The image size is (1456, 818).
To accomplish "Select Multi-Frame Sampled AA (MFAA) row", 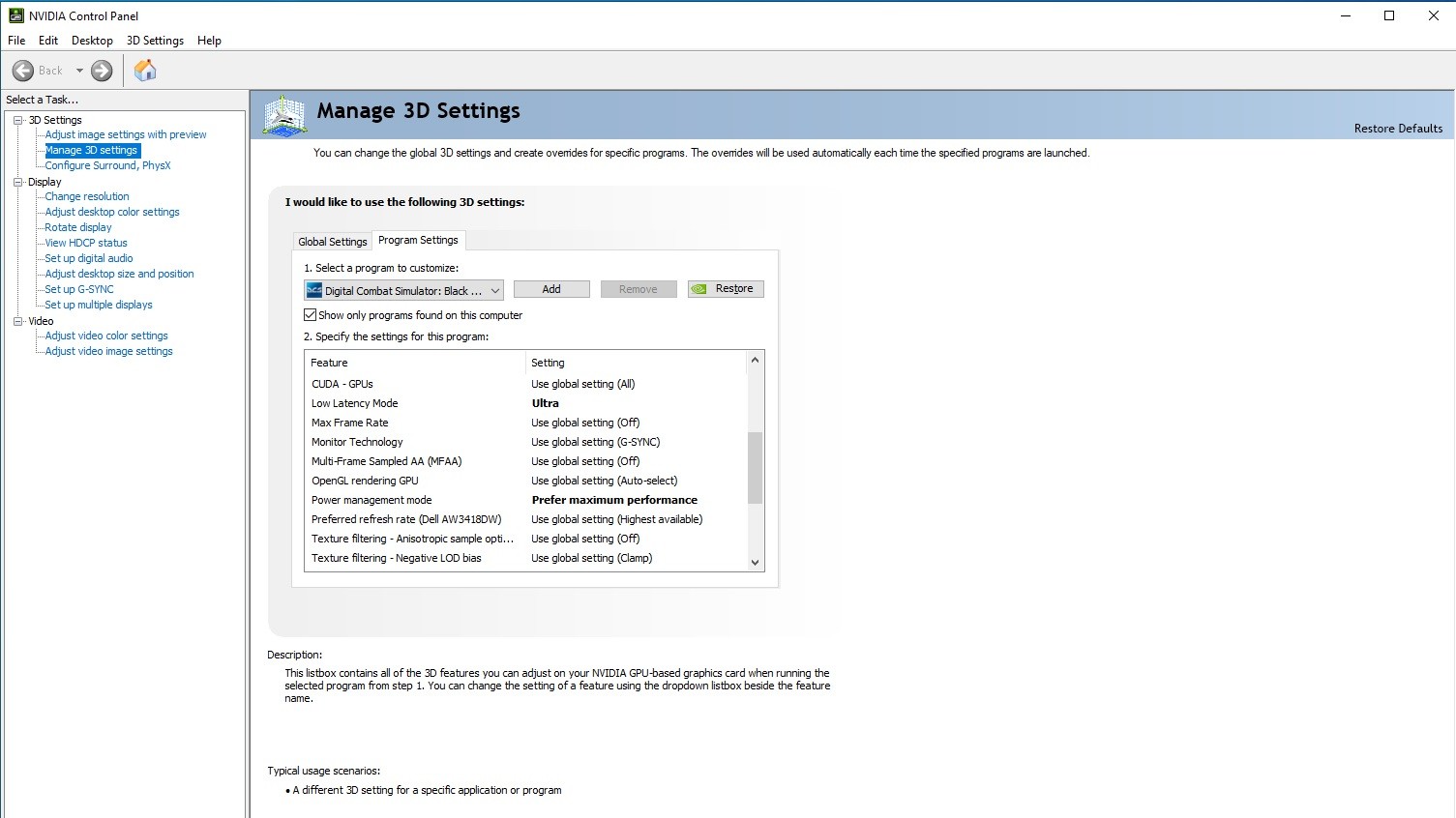I will point(526,461).
